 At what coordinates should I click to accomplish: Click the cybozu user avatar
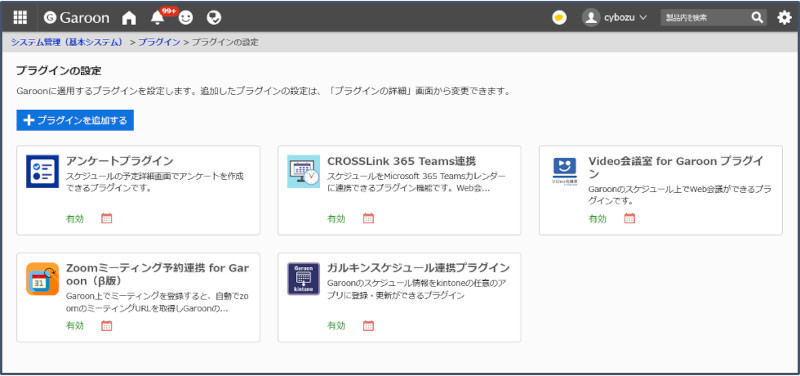tap(591, 18)
